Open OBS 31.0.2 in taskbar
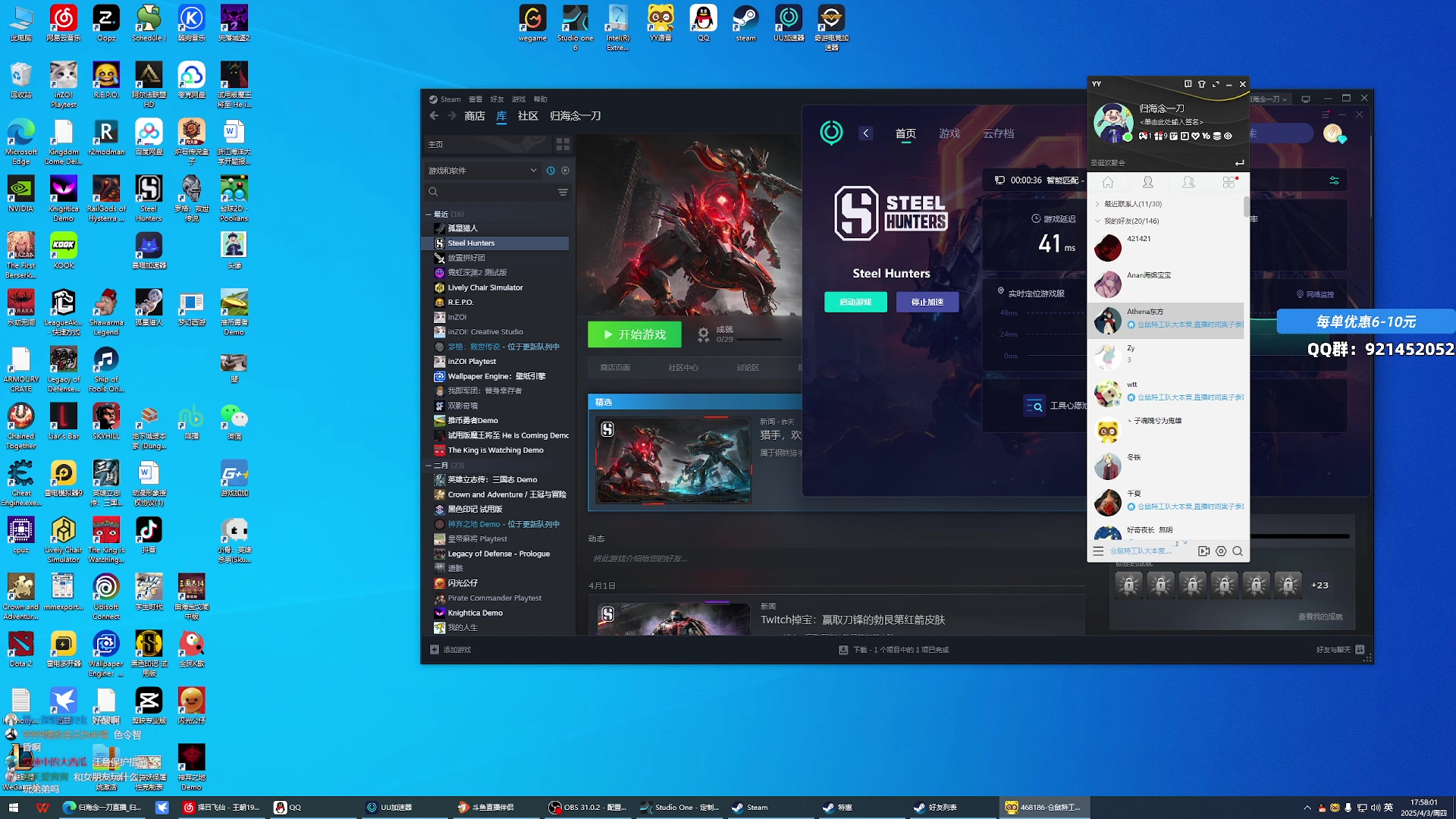This screenshot has height=819, width=1456. [589, 808]
